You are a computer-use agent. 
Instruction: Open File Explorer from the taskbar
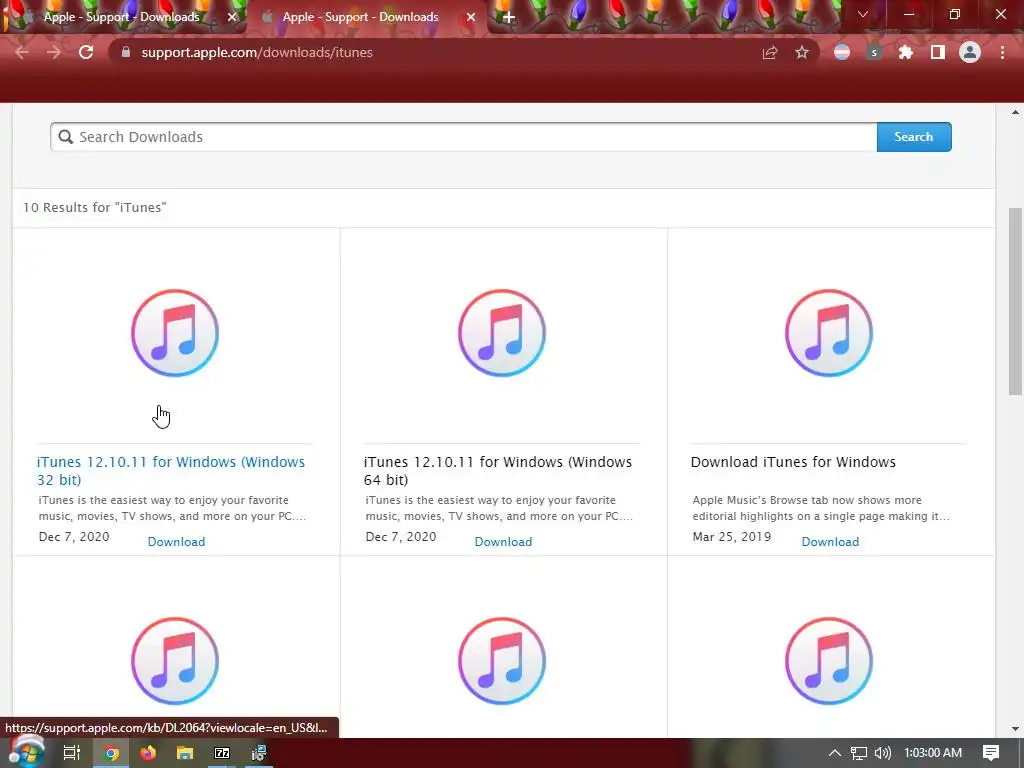coord(185,753)
